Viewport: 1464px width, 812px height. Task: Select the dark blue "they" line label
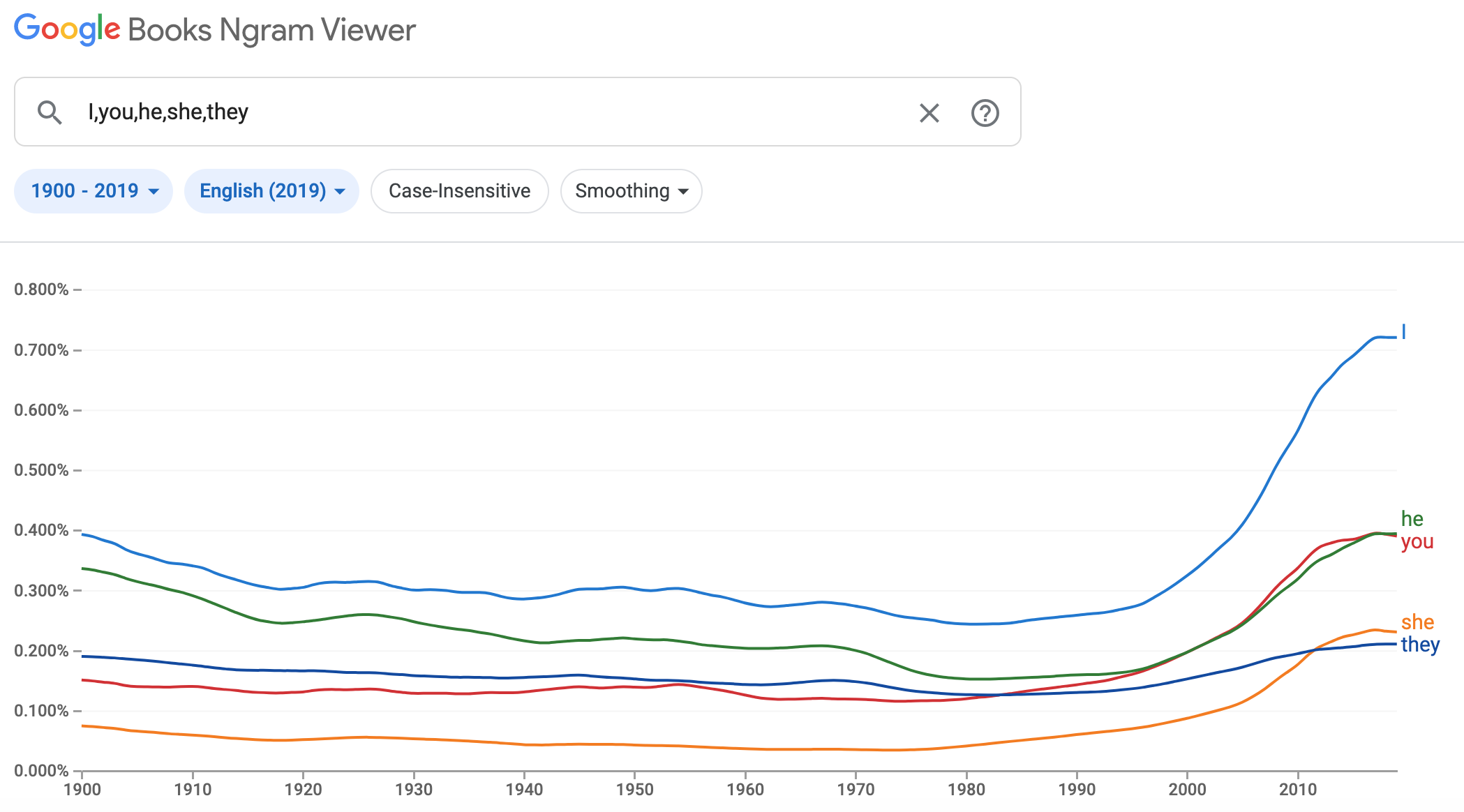click(x=1420, y=645)
